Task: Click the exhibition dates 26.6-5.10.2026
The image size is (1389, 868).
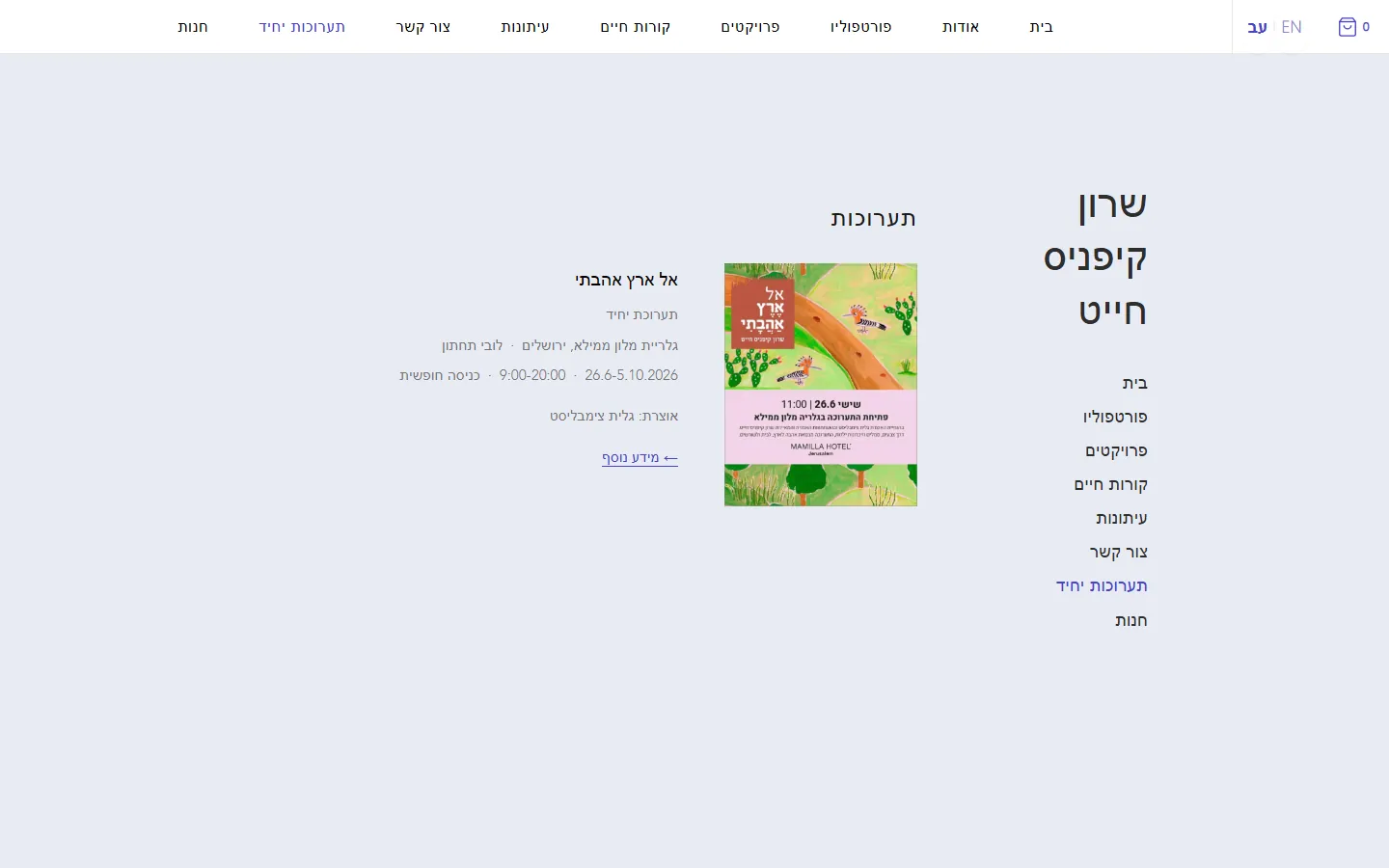Action: (631, 375)
